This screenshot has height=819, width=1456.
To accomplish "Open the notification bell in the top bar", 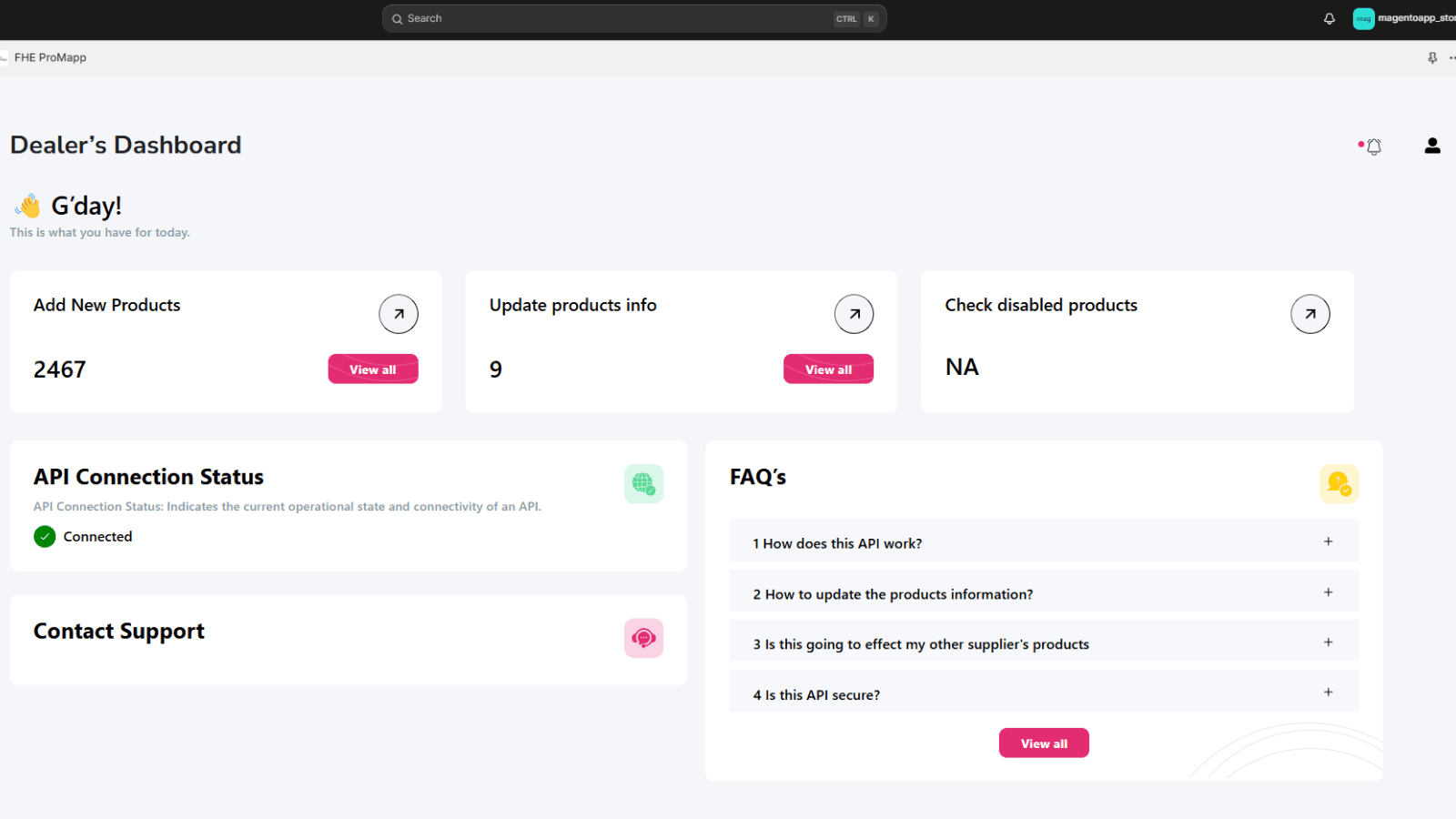I will click(1329, 18).
